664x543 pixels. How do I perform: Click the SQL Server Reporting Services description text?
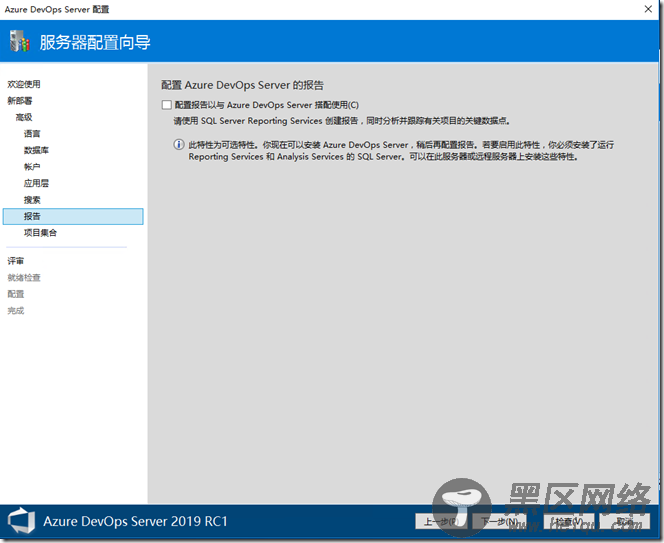point(342,121)
